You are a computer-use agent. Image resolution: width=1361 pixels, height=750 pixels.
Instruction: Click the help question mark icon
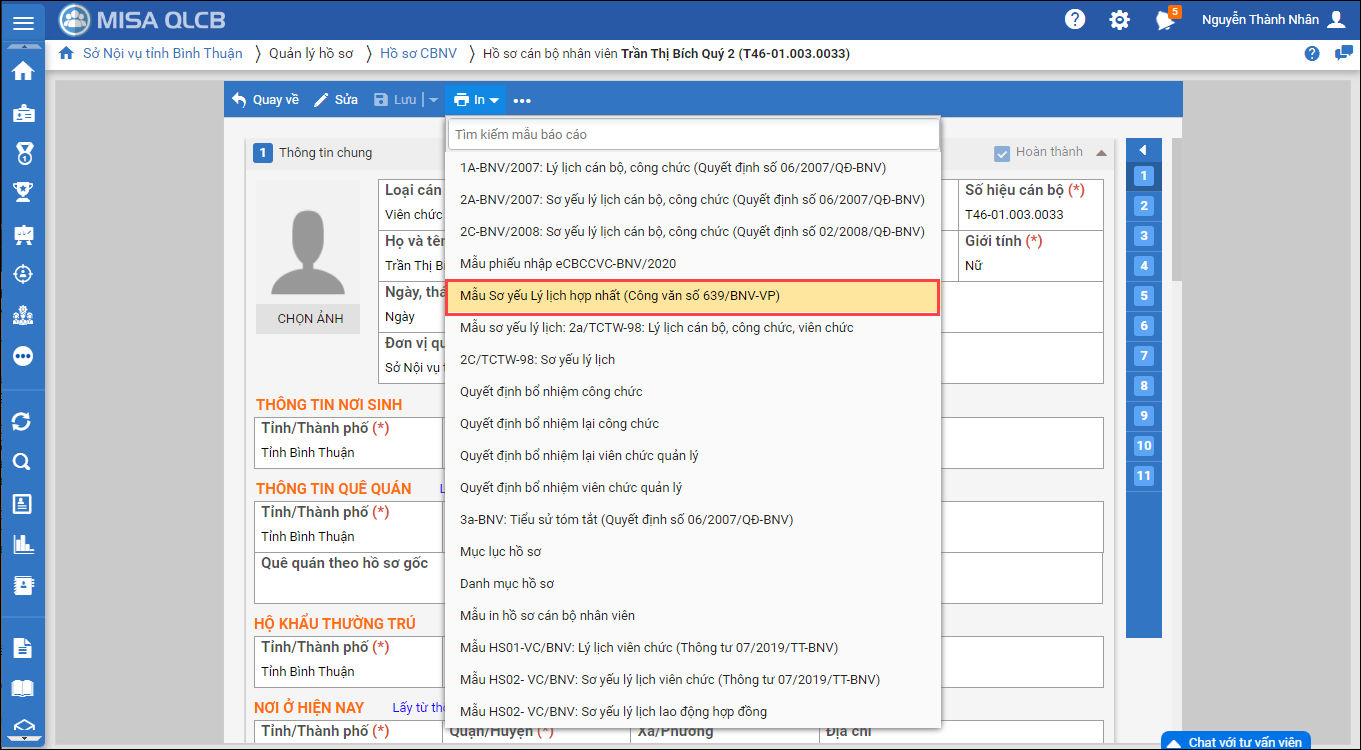pyautogui.click(x=1075, y=20)
